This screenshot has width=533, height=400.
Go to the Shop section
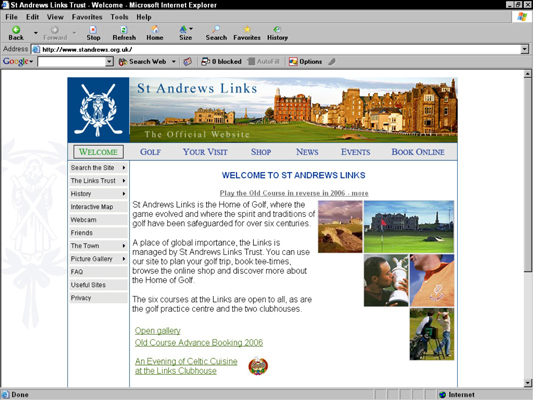pos(261,152)
